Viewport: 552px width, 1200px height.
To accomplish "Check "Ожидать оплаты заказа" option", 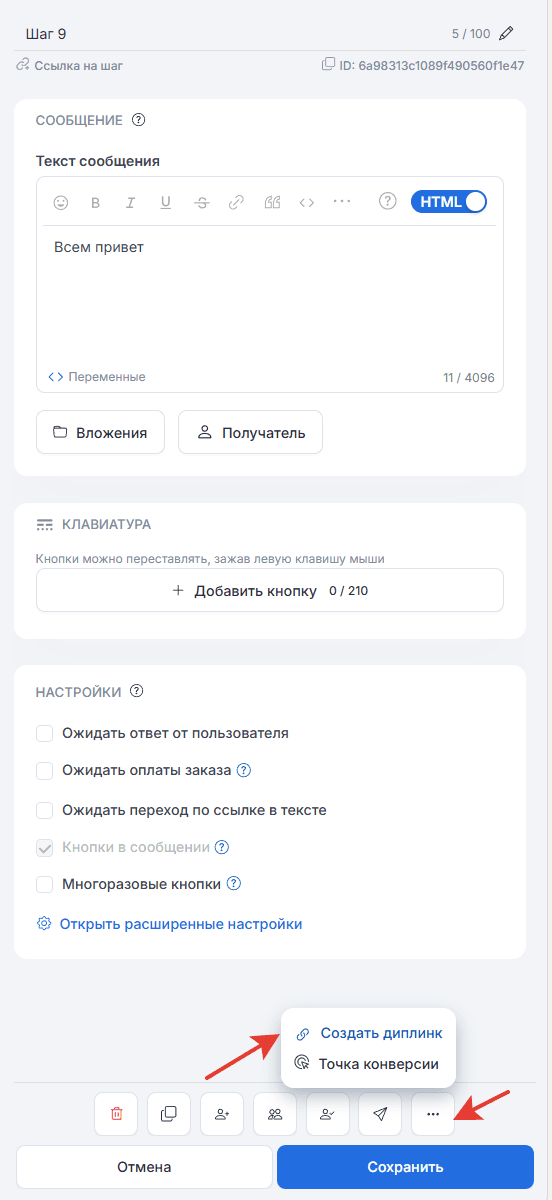I will click(x=44, y=771).
